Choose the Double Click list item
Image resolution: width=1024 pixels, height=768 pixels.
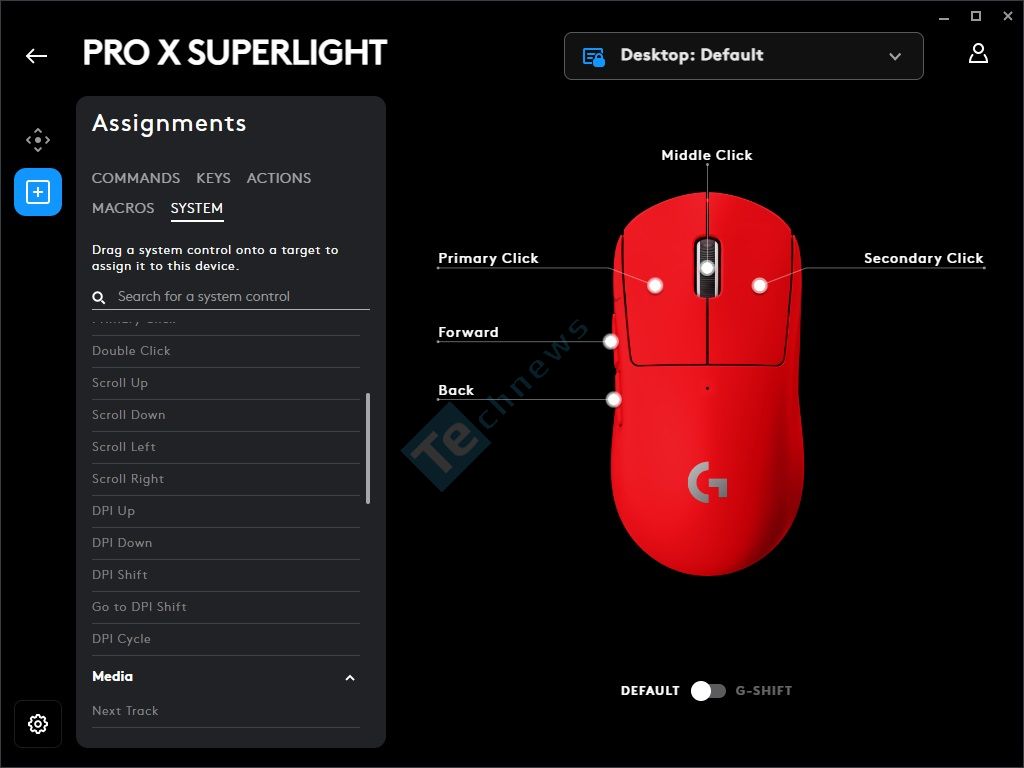coord(226,351)
